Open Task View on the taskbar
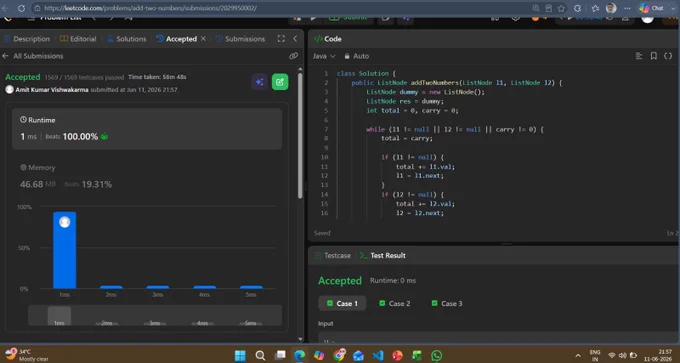Image resolution: width=680 pixels, height=363 pixels. point(281,356)
